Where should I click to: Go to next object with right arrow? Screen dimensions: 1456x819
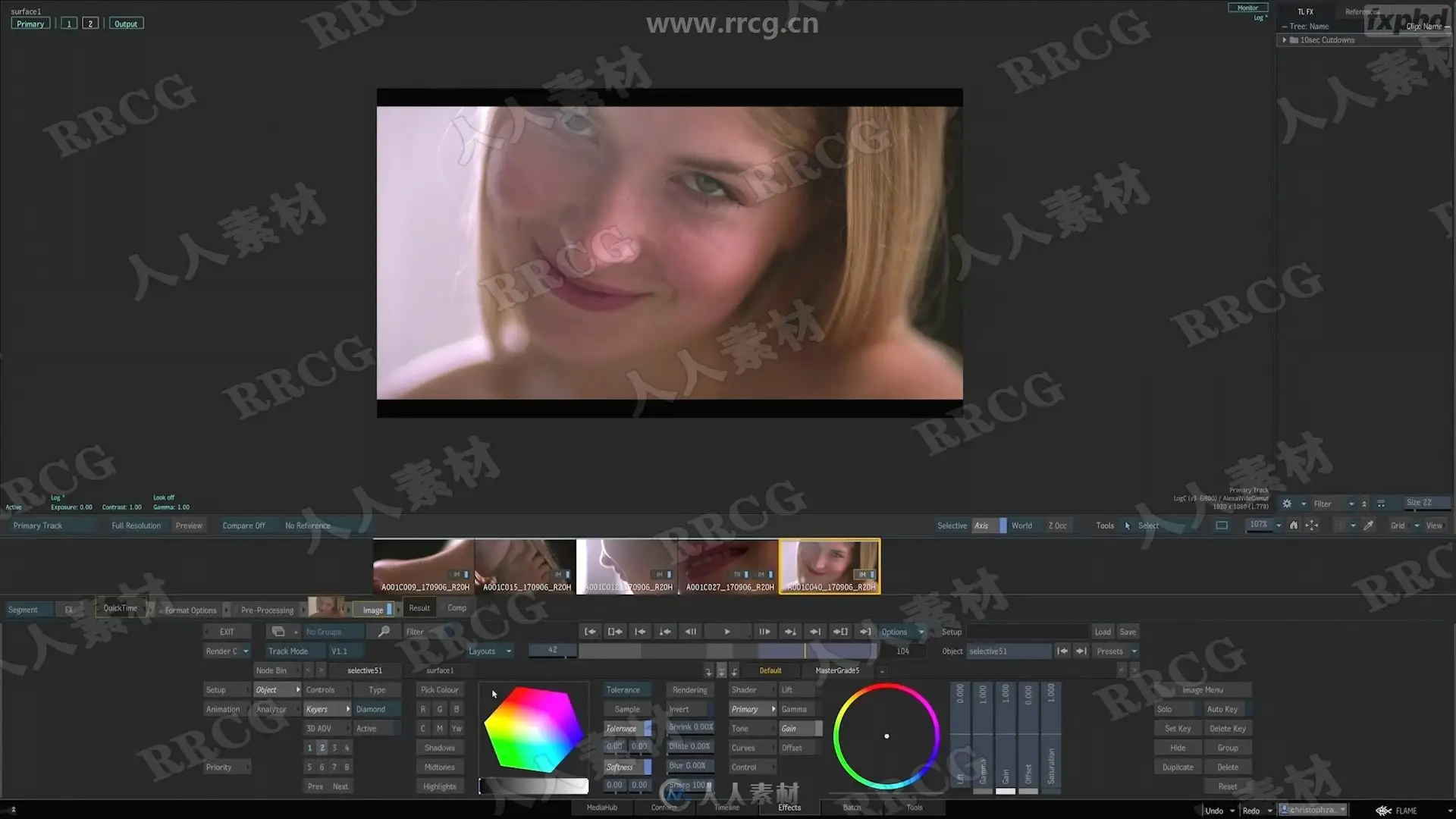click(x=1081, y=651)
